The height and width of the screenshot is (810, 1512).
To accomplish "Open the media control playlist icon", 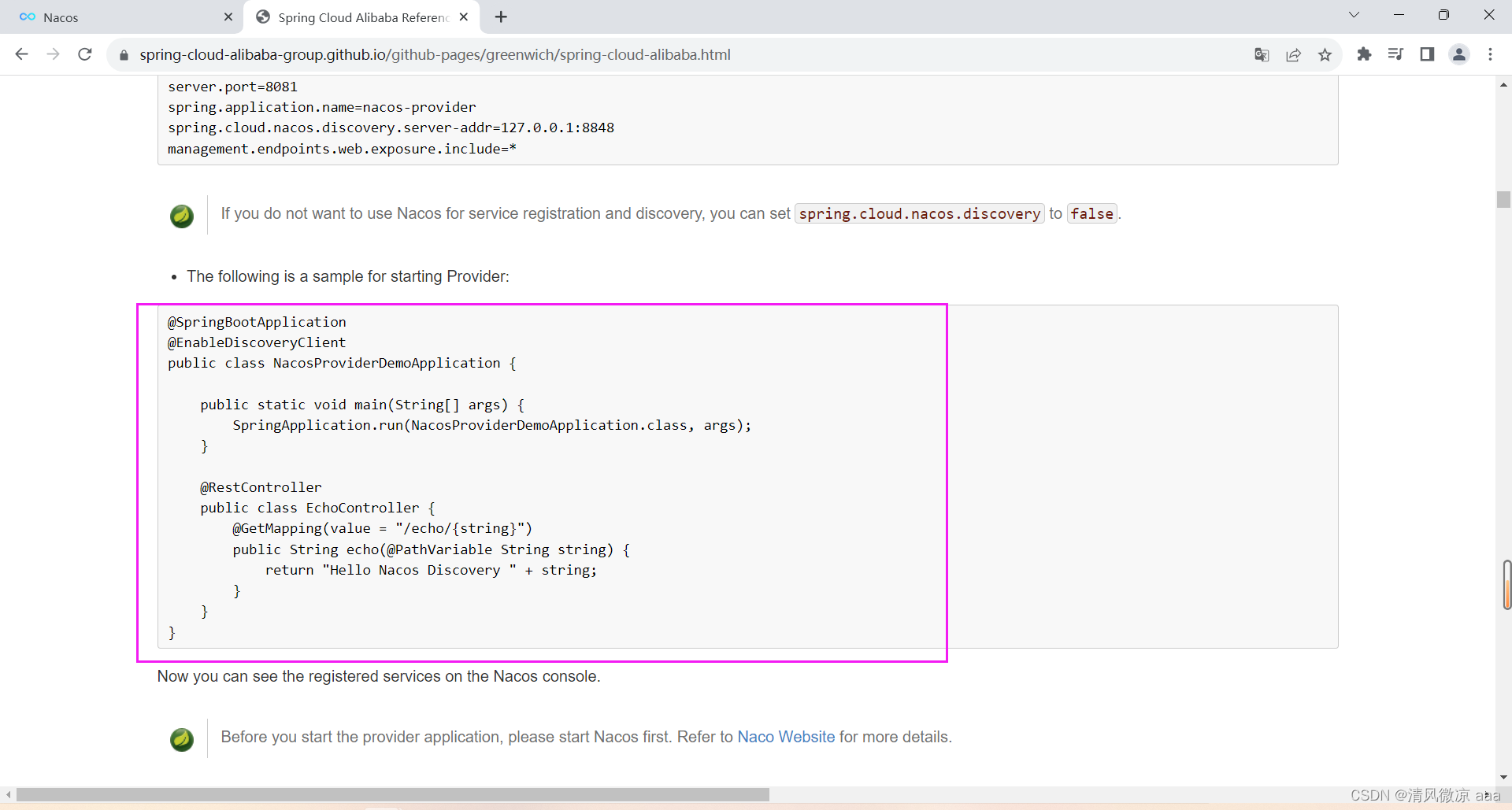I will point(1395,54).
